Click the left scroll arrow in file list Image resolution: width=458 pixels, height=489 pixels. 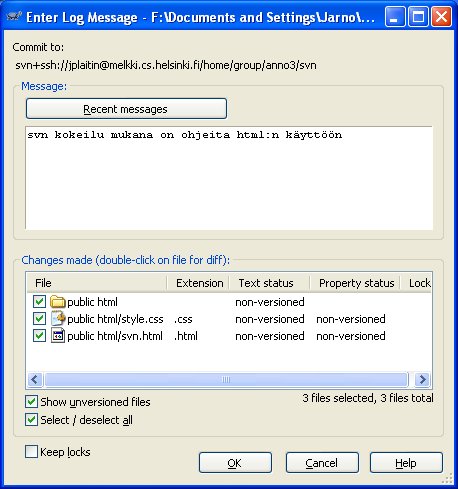(35, 379)
